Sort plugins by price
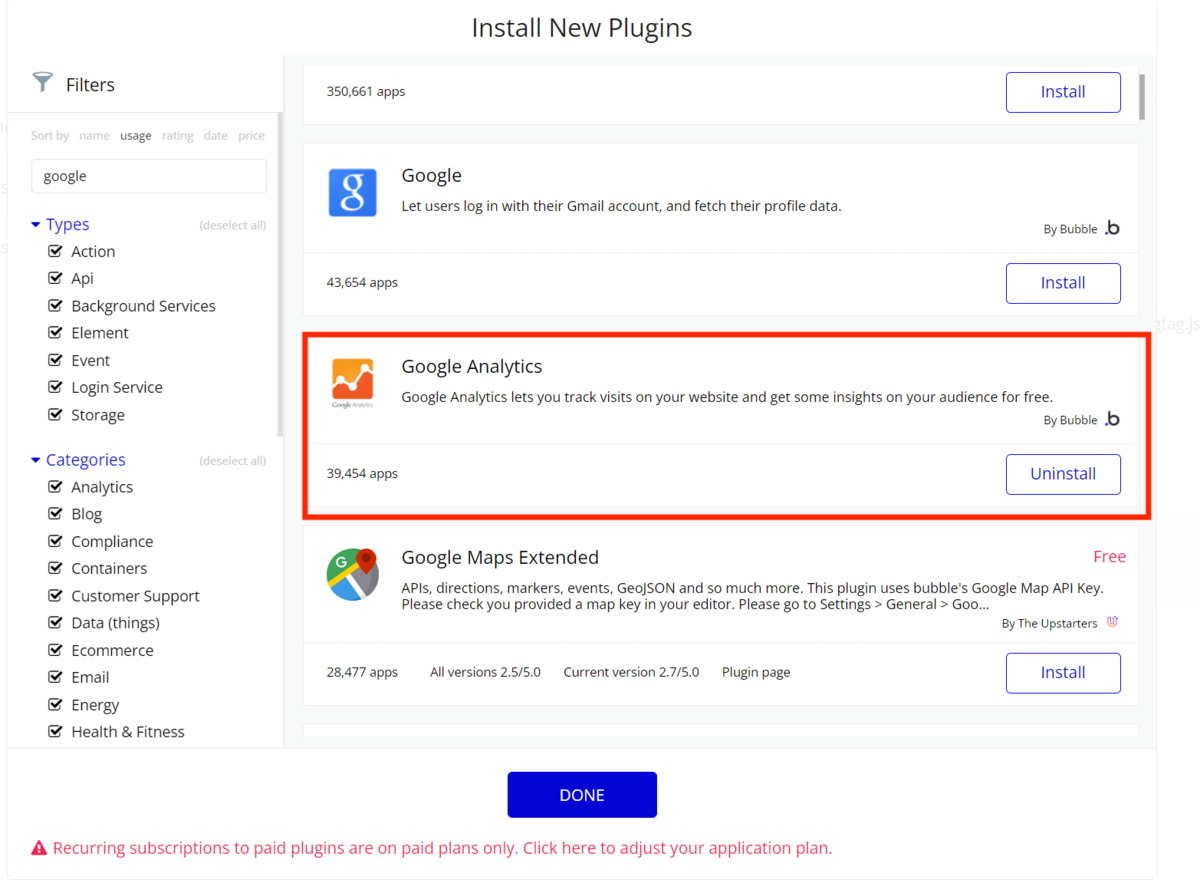1200x883 pixels. (252, 136)
